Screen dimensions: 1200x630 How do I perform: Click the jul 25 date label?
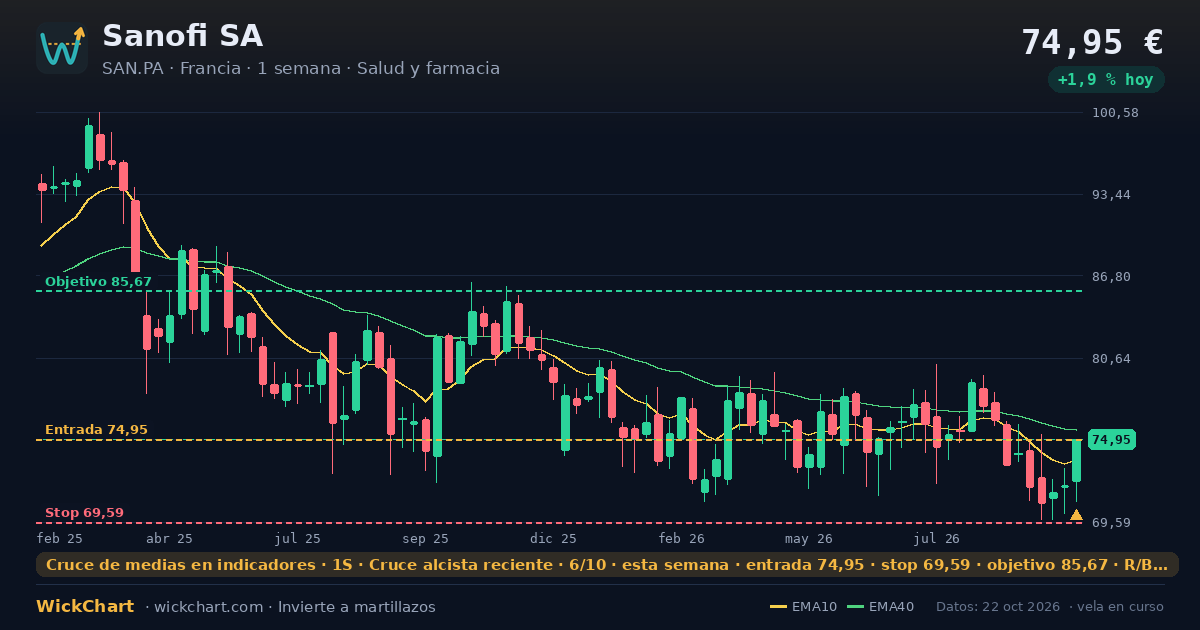[298, 538]
